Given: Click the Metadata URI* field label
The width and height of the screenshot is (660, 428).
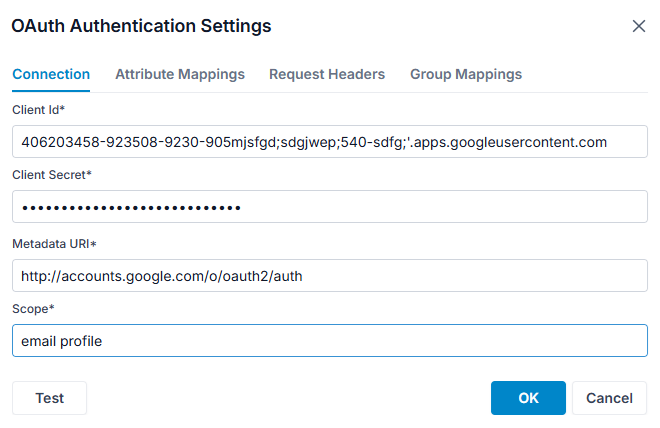Looking at the screenshot, I should click(x=54, y=244).
